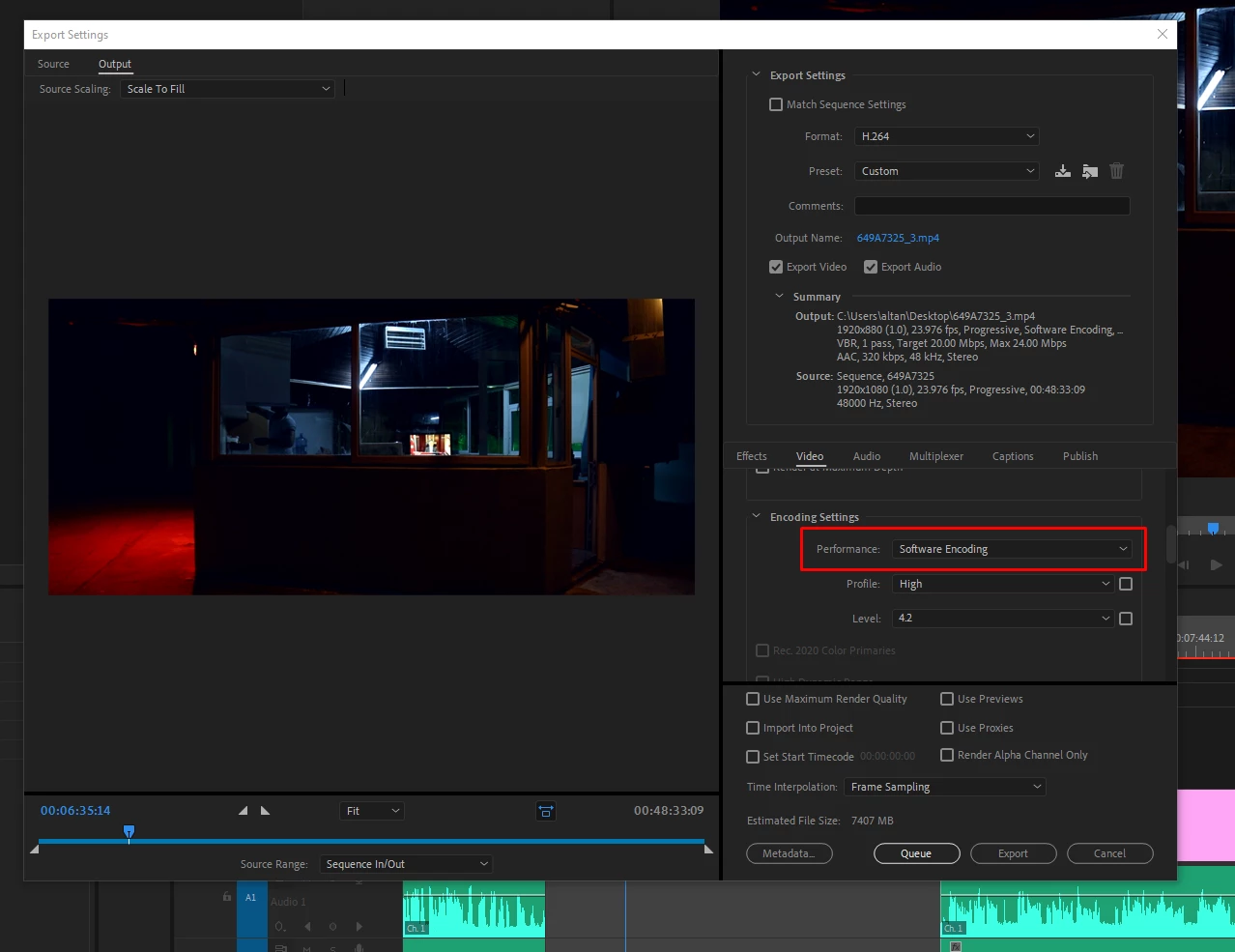Delete the selected preset with trash icon

(x=1116, y=171)
